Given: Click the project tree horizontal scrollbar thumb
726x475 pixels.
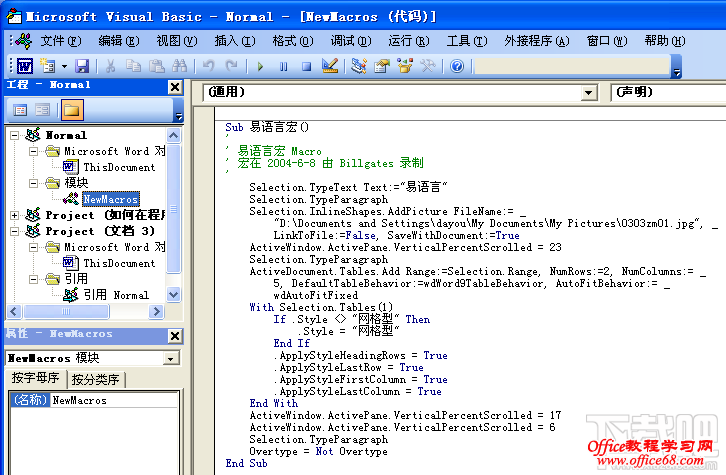Looking at the screenshot, I should coord(66,312).
